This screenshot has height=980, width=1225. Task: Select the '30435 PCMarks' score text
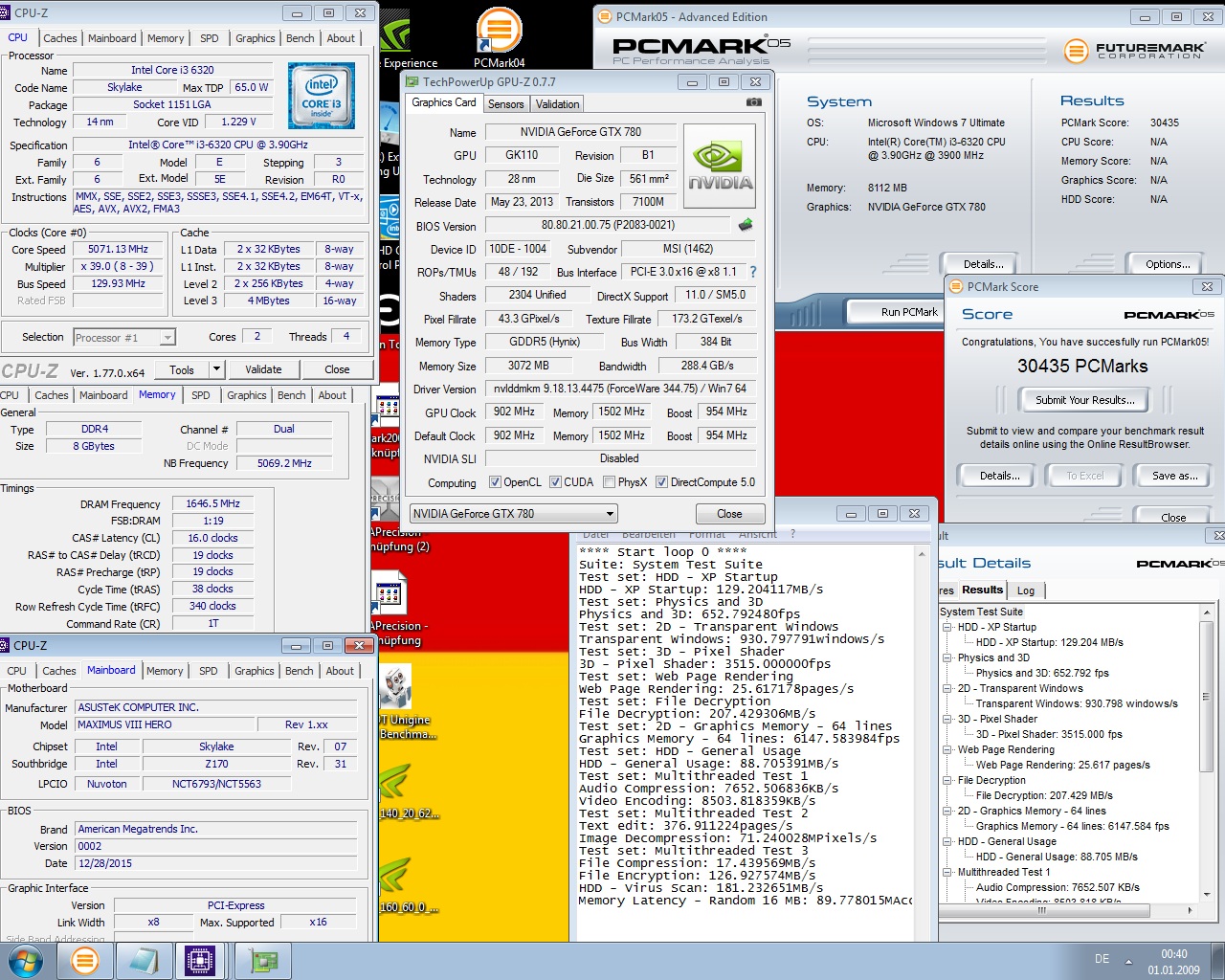click(x=1082, y=366)
